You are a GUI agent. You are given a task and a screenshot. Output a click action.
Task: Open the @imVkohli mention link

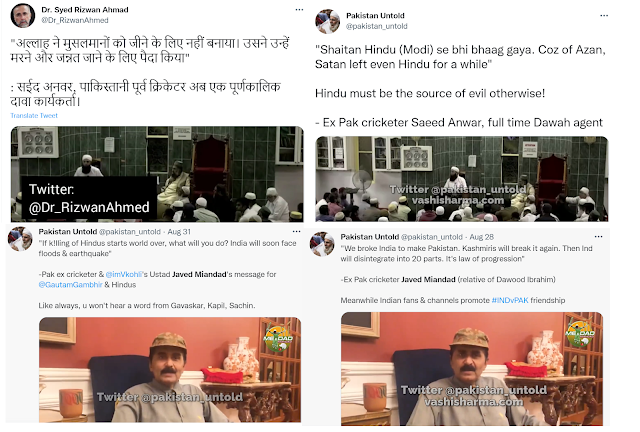tap(124, 274)
